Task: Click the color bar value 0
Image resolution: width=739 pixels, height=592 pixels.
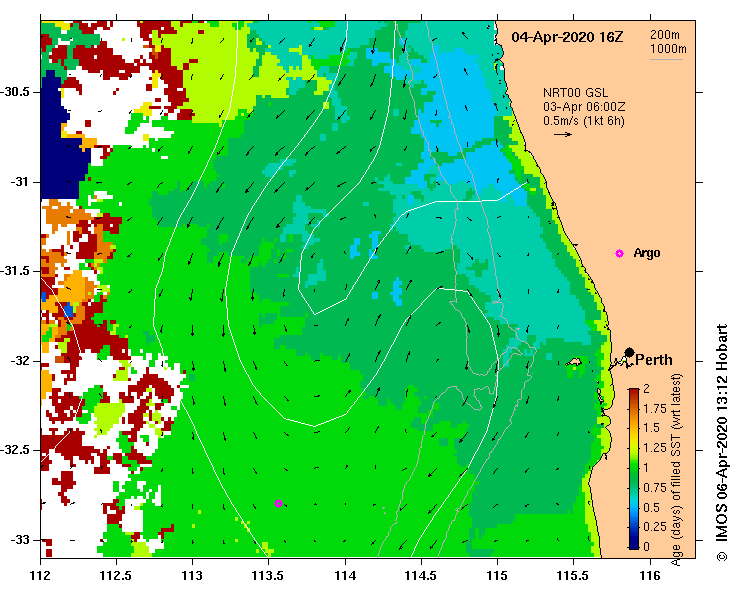Action: point(647,547)
